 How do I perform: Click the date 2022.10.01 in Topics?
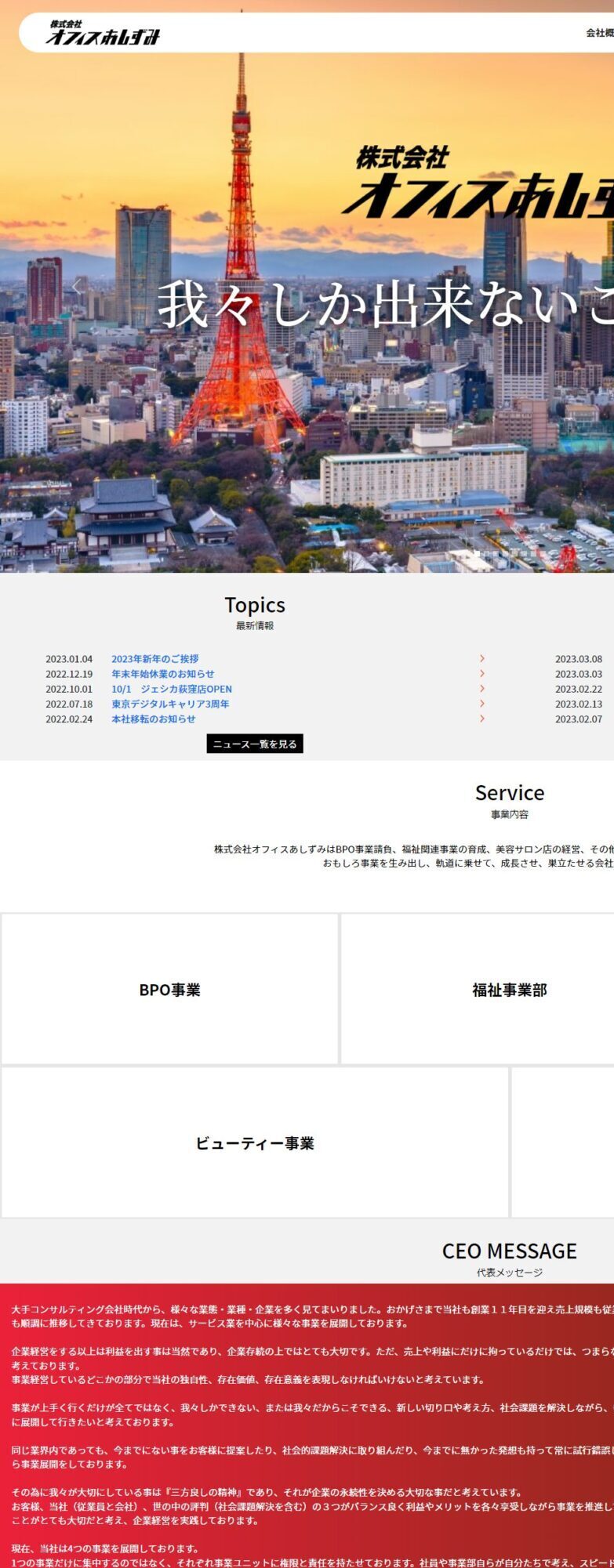point(69,689)
